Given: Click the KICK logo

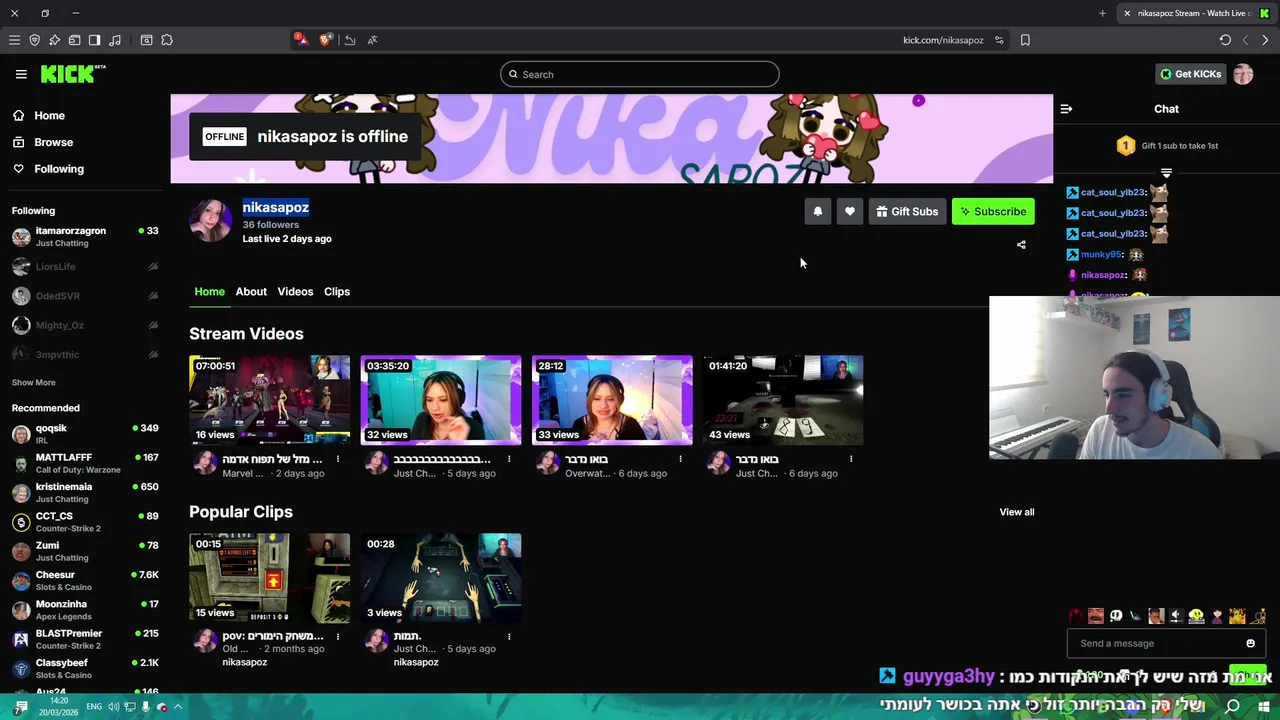Looking at the screenshot, I should [72, 74].
